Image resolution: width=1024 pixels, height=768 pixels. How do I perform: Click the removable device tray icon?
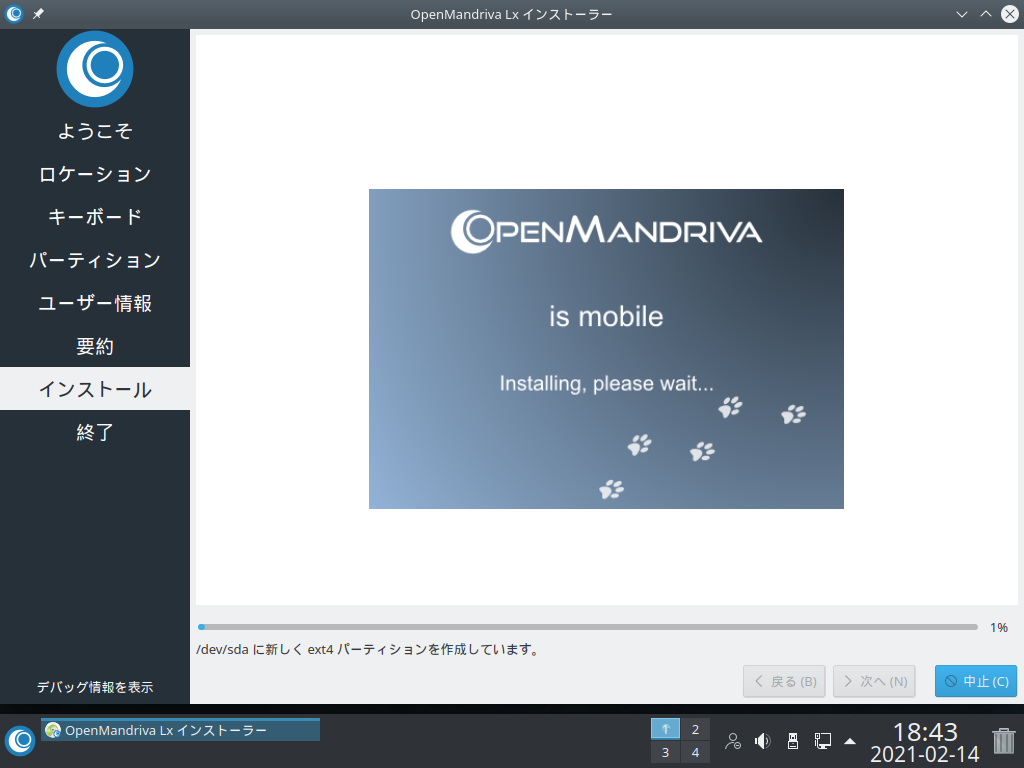click(x=793, y=741)
